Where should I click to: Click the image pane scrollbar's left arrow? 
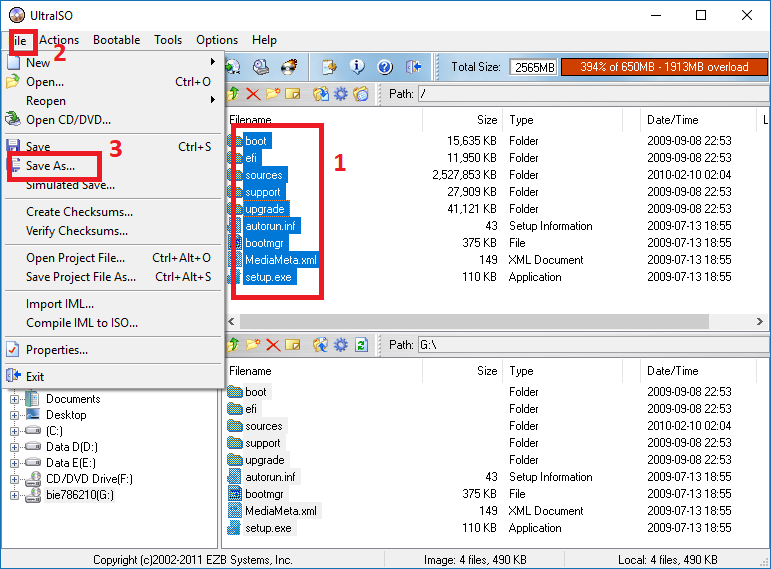click(x=231, y=322)
